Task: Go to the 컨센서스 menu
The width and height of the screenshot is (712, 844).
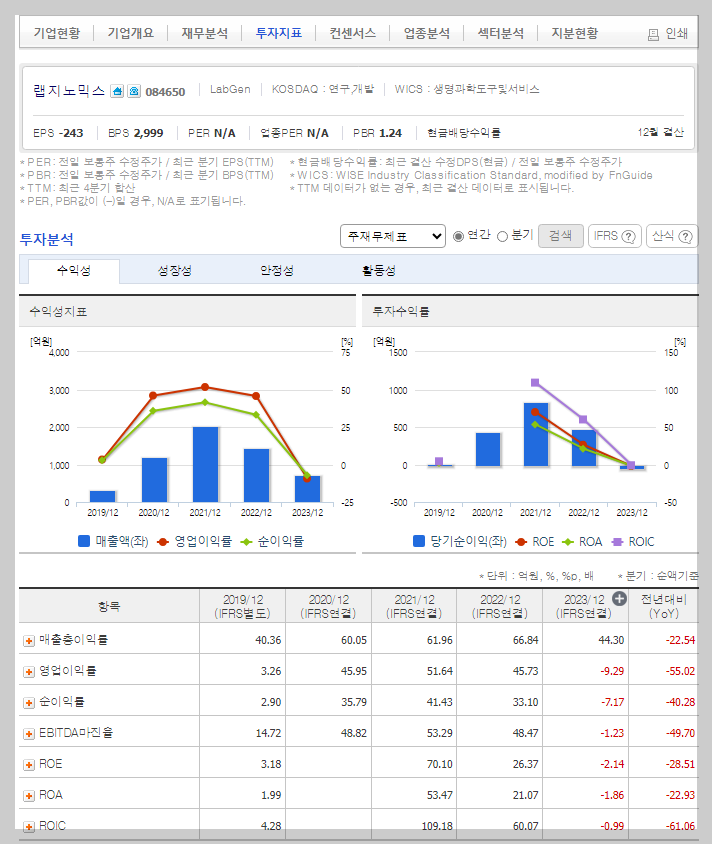Action: (353, 33)
